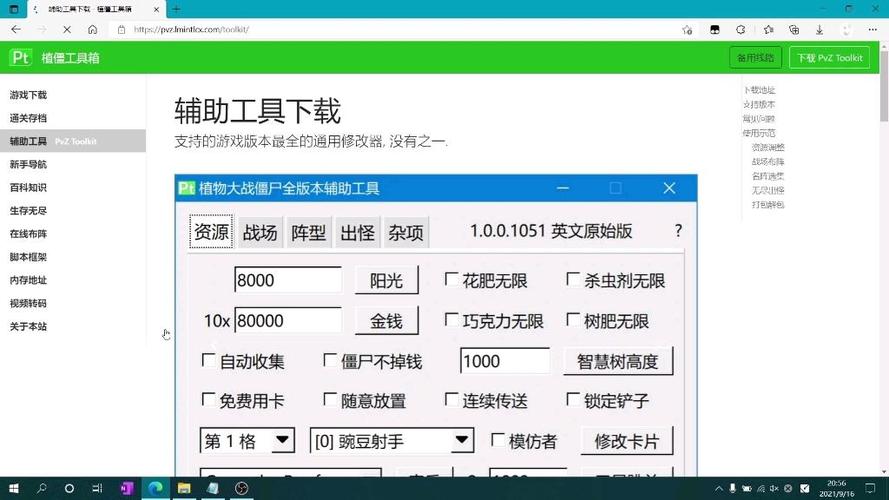
Task: Enable 杀虫剂无限 checkbox
Action: 573,279
